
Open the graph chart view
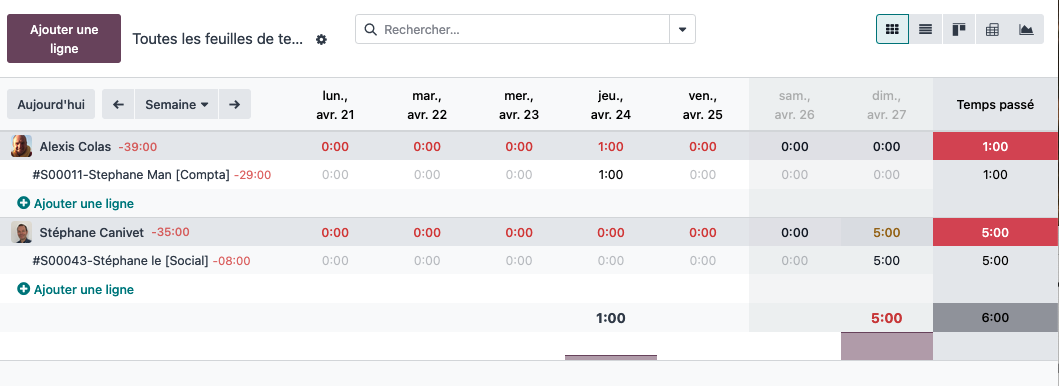1026,30
